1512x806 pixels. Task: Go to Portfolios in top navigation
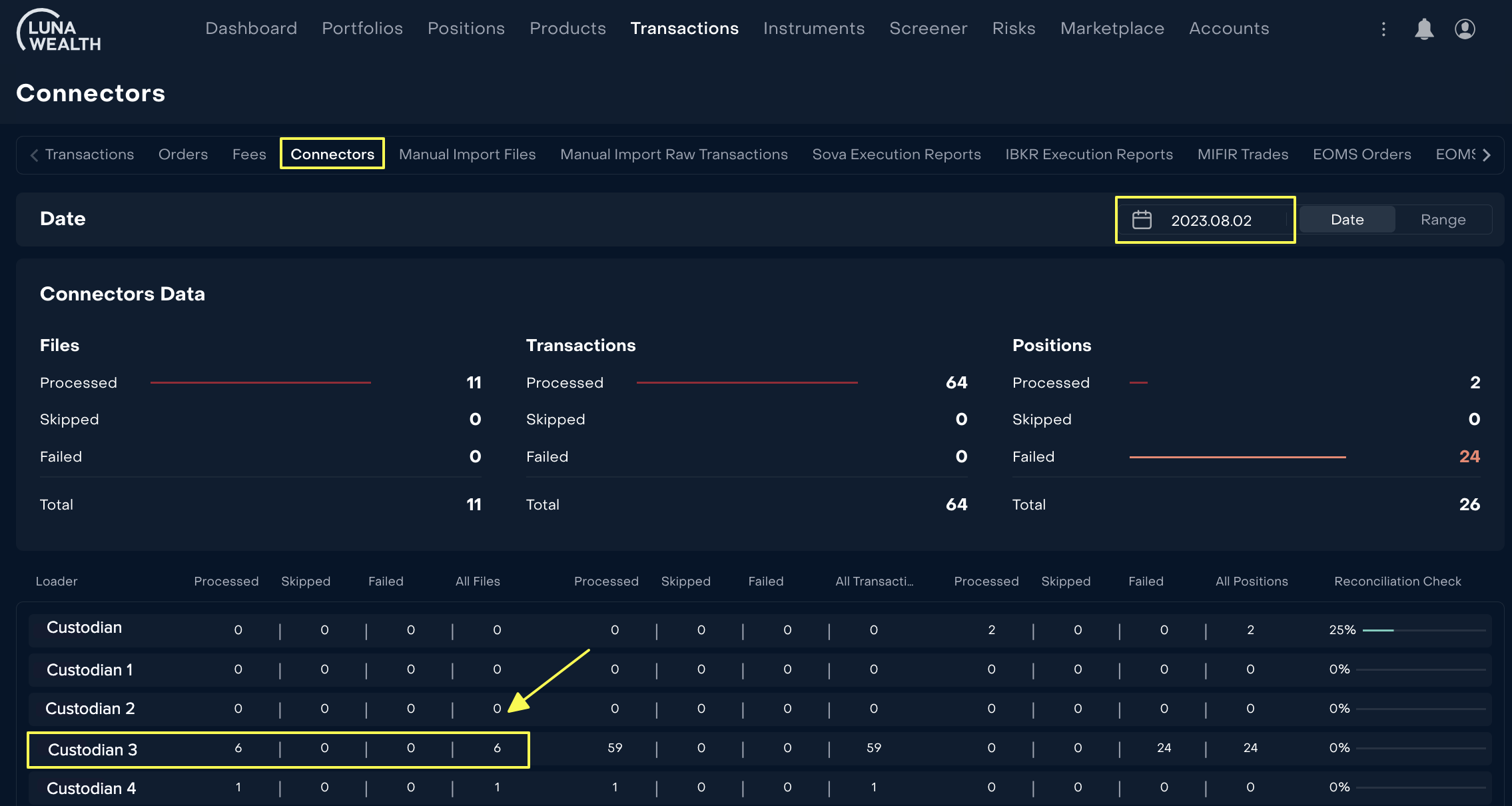click(x=362, y=29)
